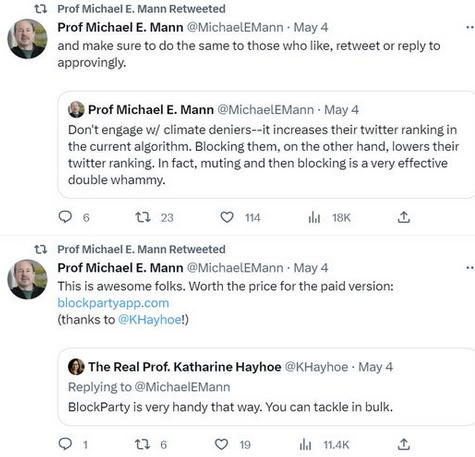Open more options menu on second tweet
475x457 pixels.
click(470, 268)
